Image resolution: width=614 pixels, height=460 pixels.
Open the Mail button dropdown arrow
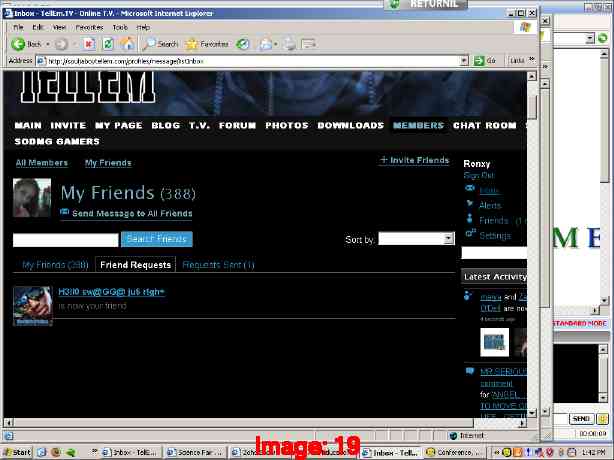pos(276,44)
